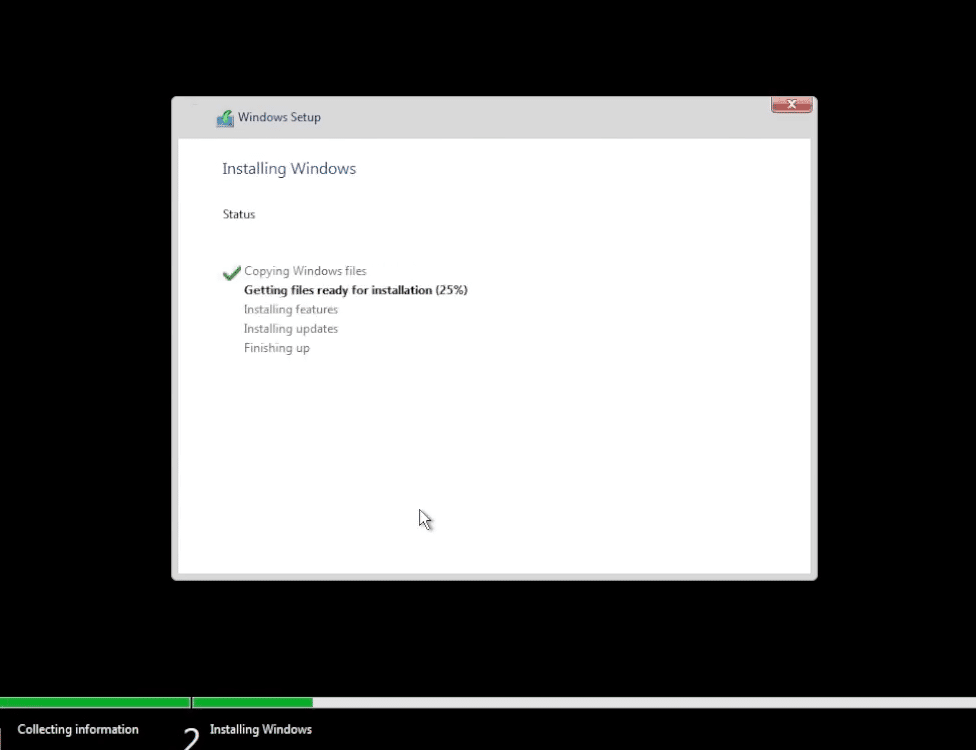
Task: Click the 'Windows Setup' title text
Action: click(279, 117)
